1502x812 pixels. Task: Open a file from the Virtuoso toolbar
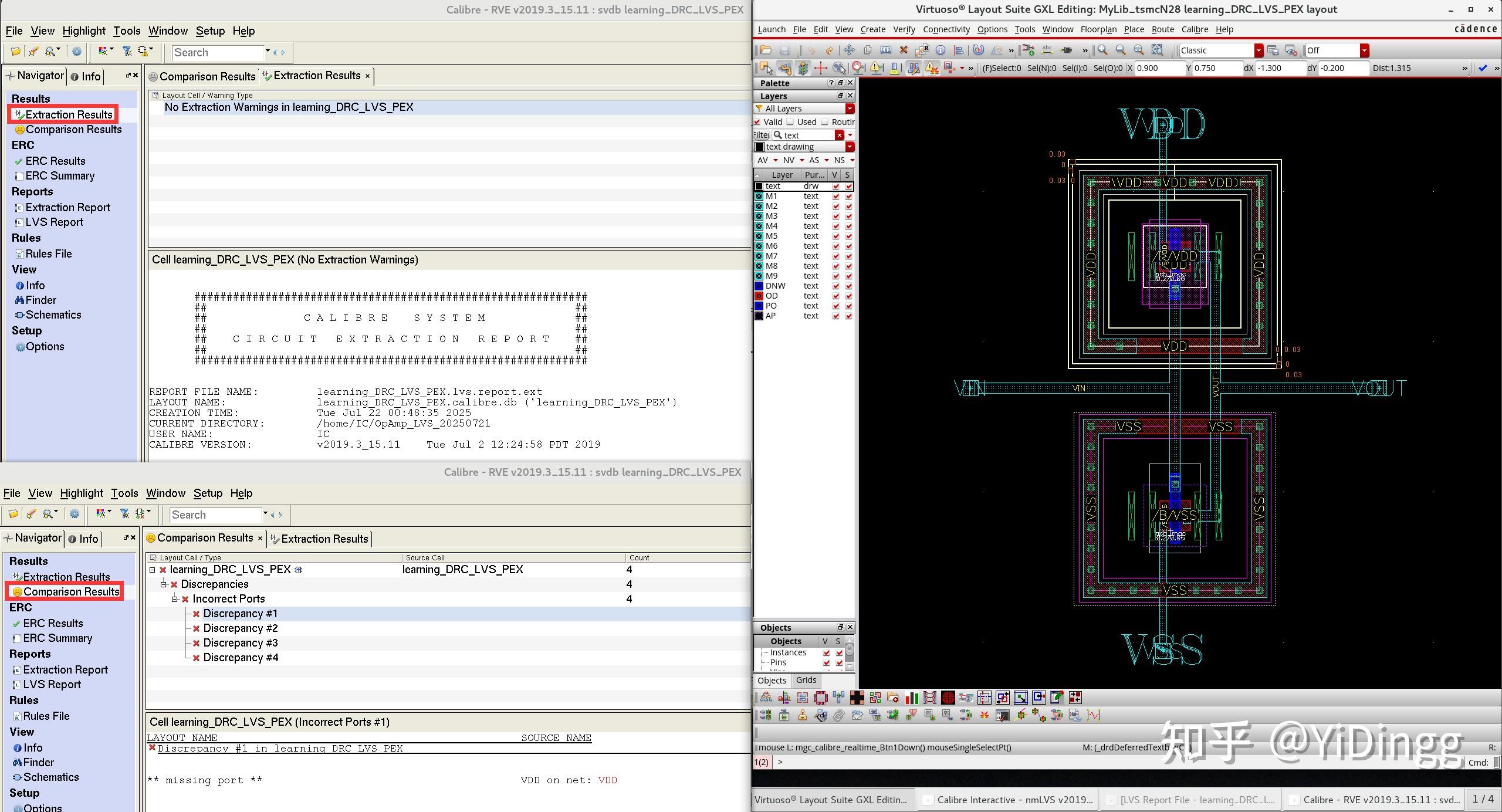[766, 50]
